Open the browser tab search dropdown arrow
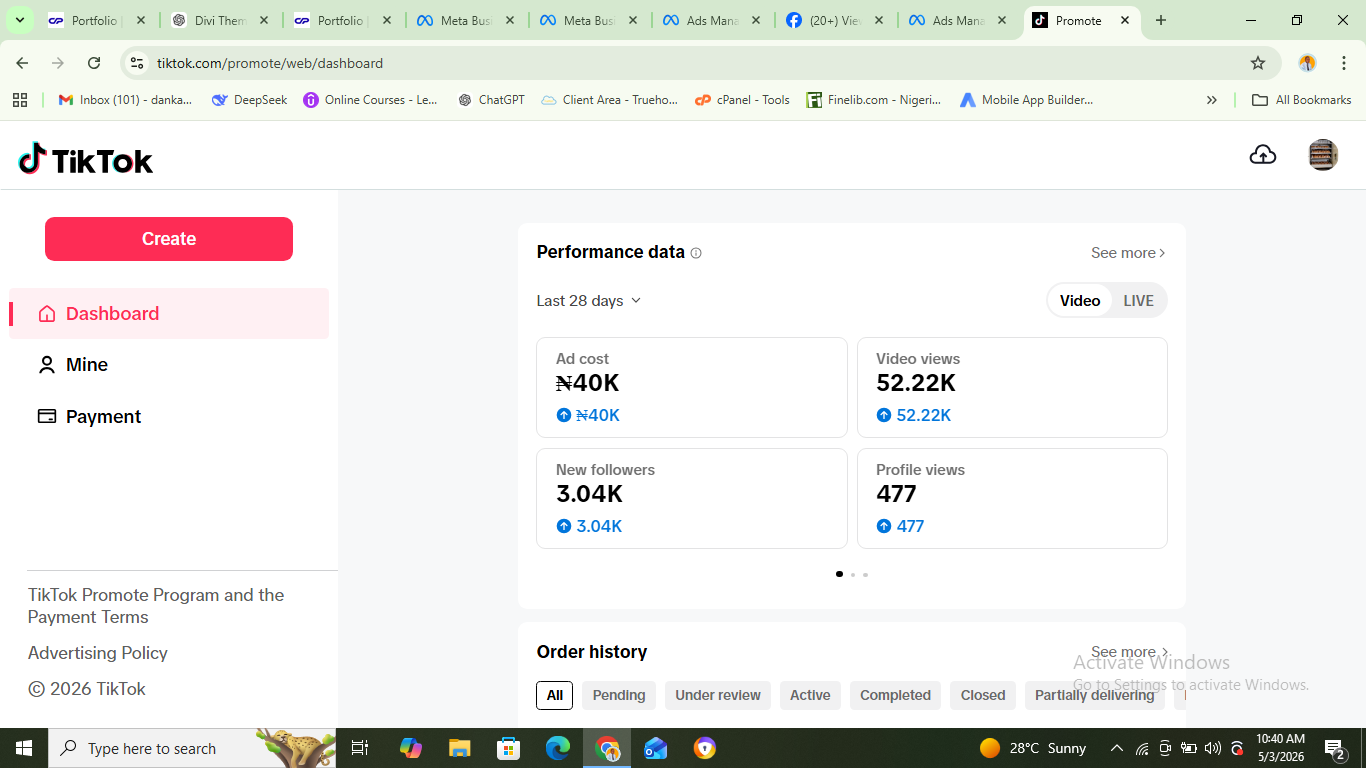This screenshot has height=768, width=1366. [x=19, y=20]
